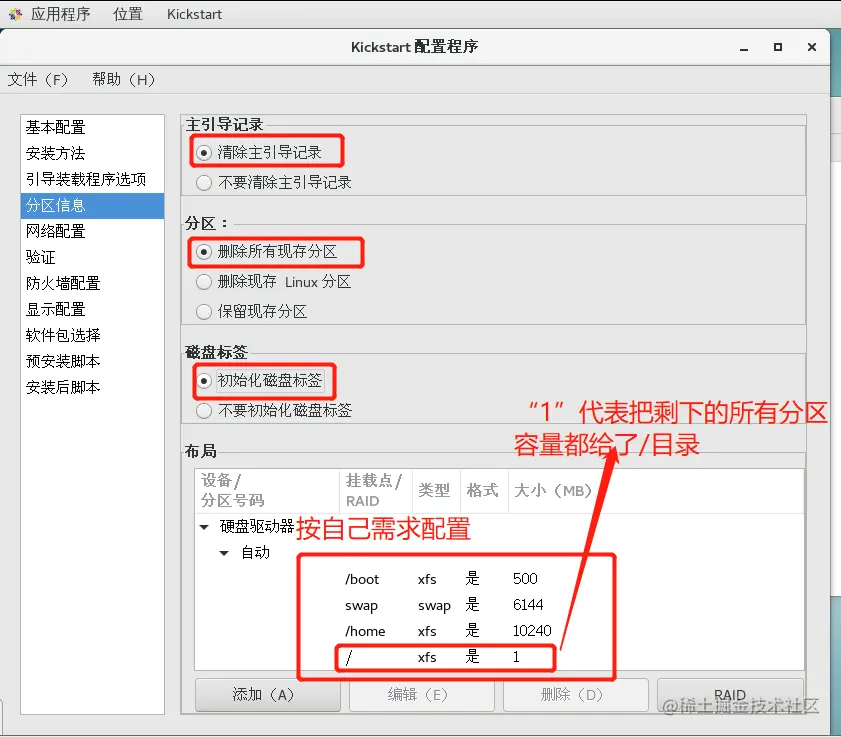Click the 500 size value of /boot

pos(525,579)
